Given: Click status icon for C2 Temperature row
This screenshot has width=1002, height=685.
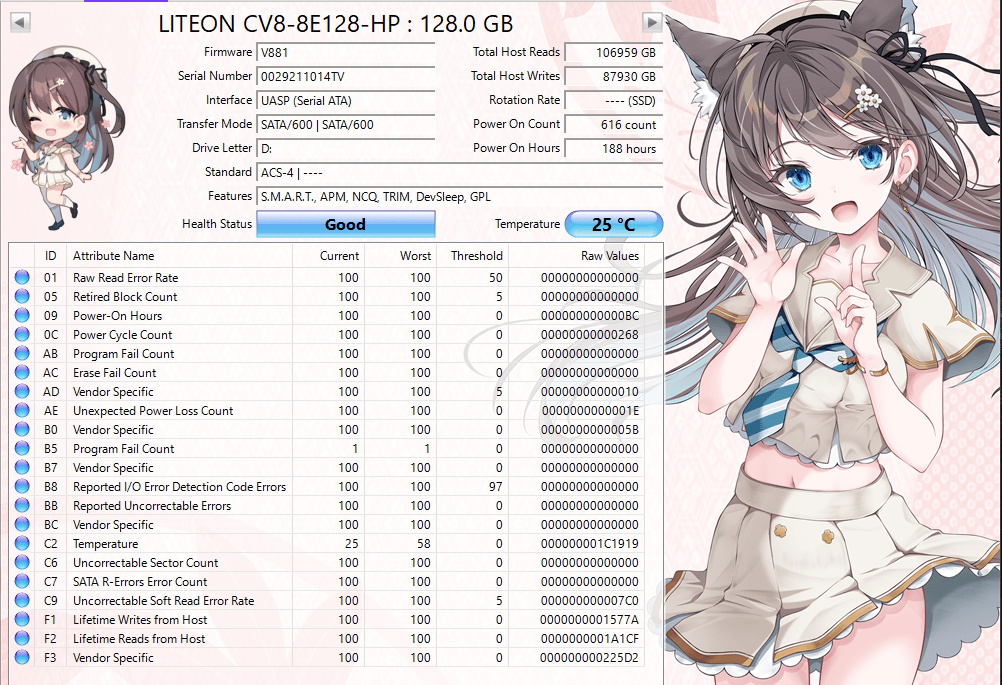Looking at the screenshot, I should click(x=22, y=544).
